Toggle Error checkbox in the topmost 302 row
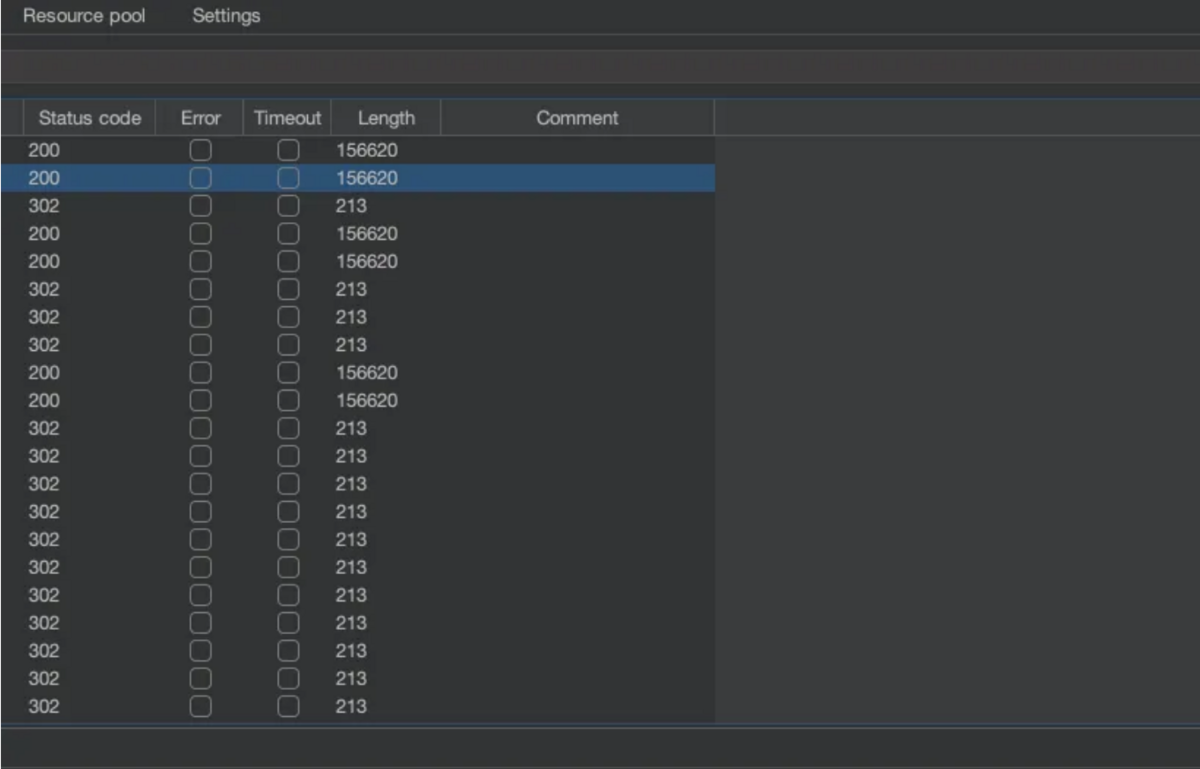 coord(200,206)
